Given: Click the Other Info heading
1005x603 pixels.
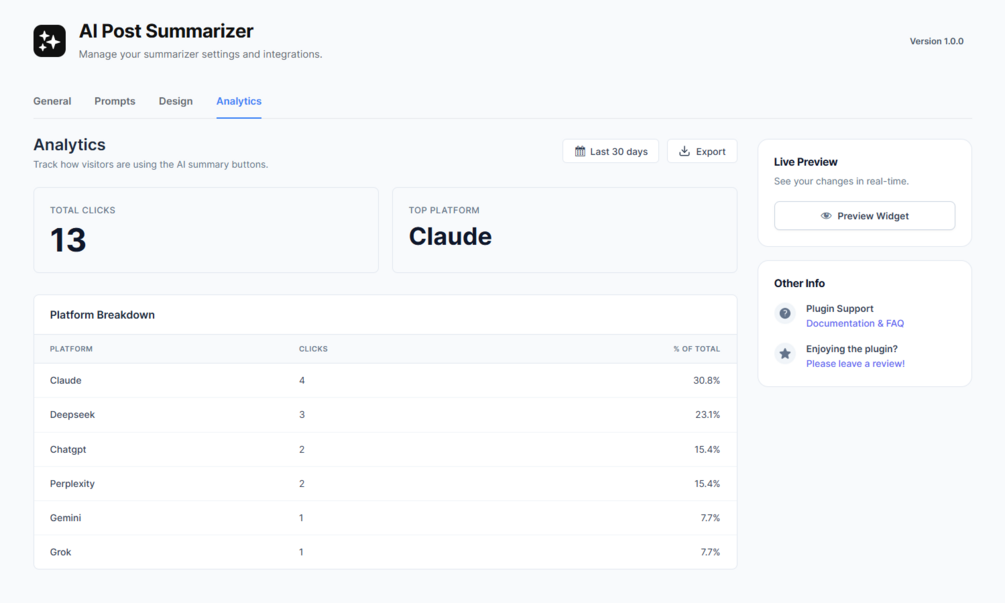Looking at the screenshot, I should click(799, 283).
